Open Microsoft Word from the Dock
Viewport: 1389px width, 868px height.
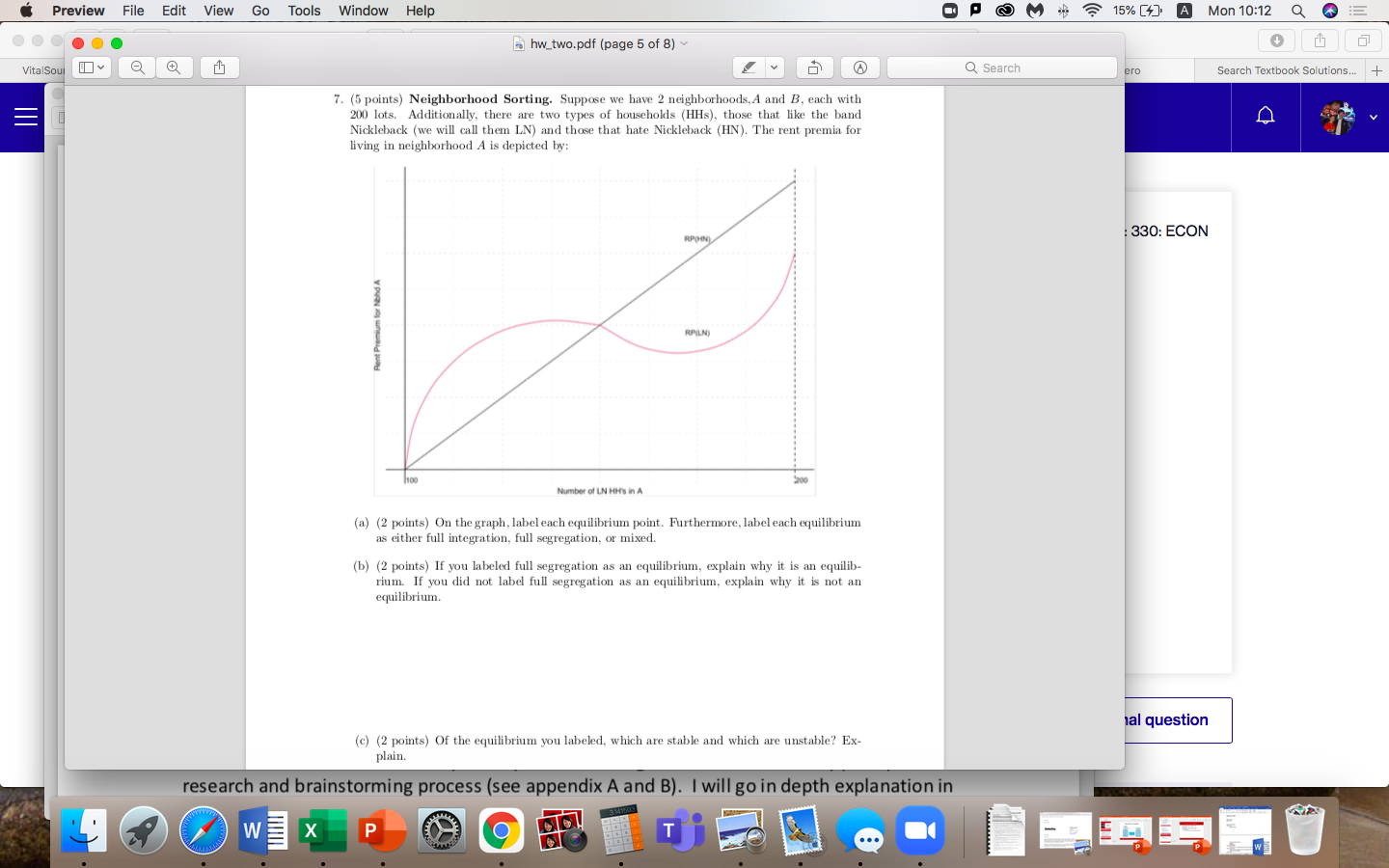coord(262,830)
